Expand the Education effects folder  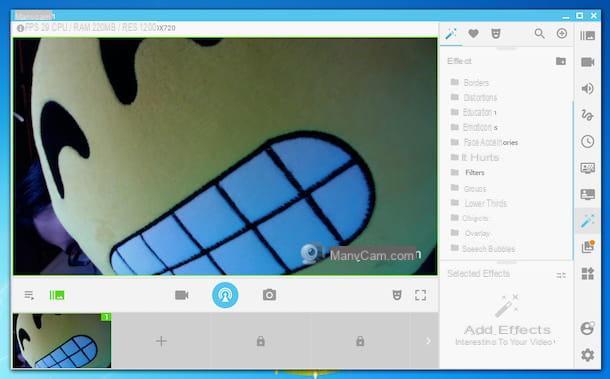tap(473, 112)
